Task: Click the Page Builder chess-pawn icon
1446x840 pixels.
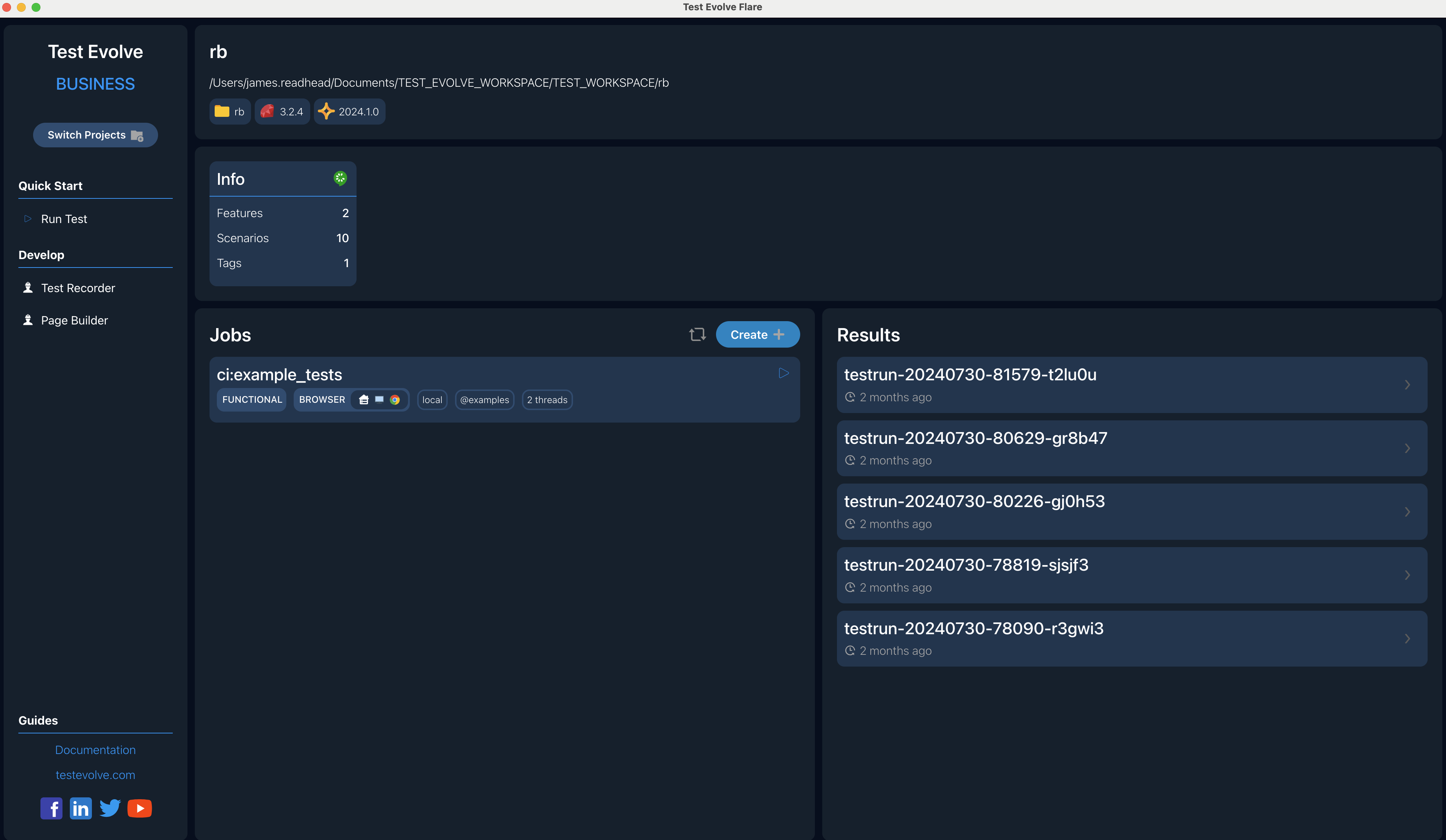Action: [28, 320]
